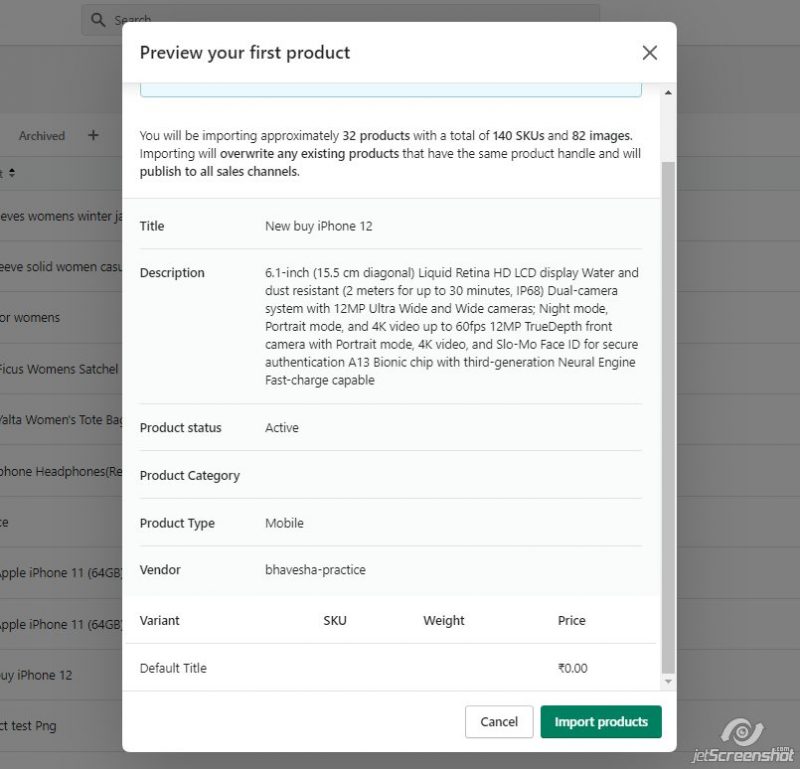The height and width of the screenshot is (769, 800).
Task: Switch to the Archived tab
Action: click(41, 135)
